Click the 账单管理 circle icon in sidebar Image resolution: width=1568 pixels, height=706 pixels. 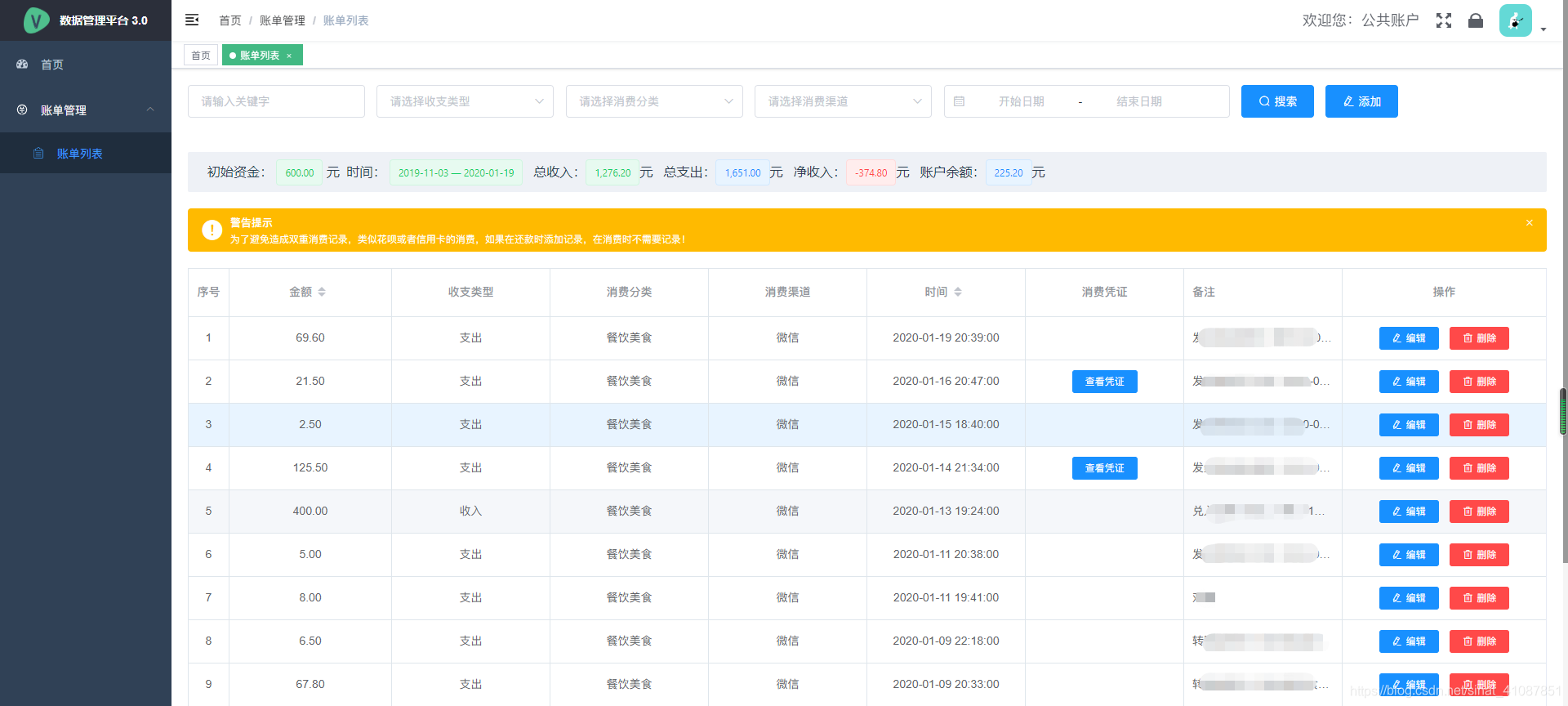(22, 109)
